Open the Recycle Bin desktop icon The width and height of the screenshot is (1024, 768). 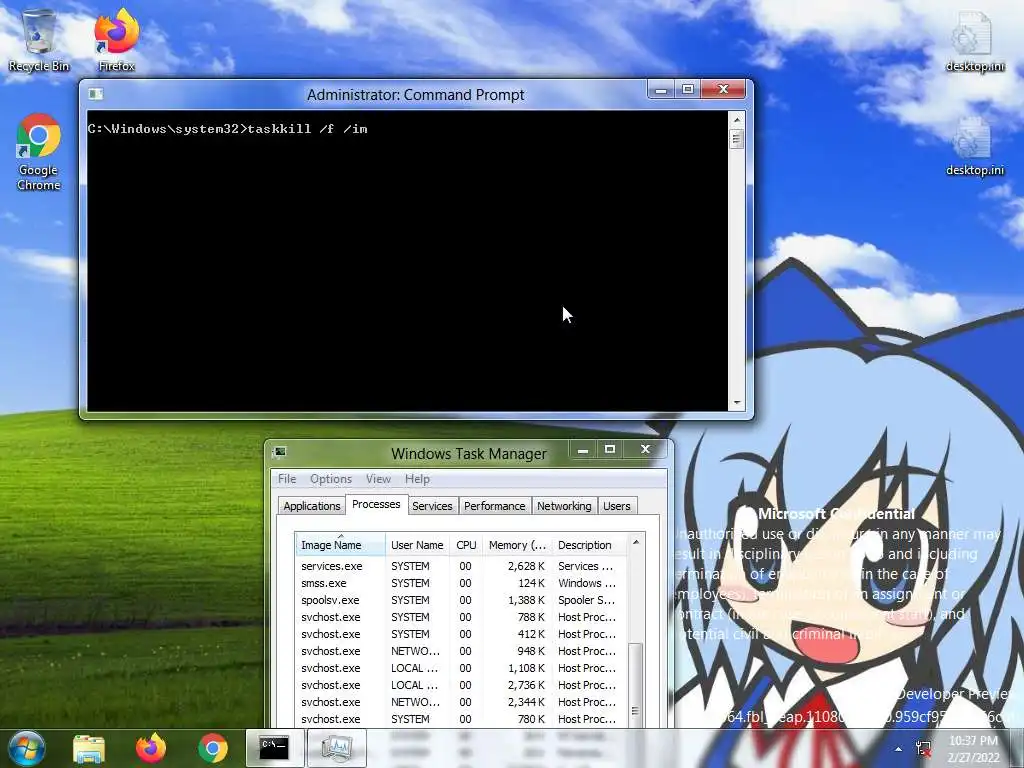[39, 40]
